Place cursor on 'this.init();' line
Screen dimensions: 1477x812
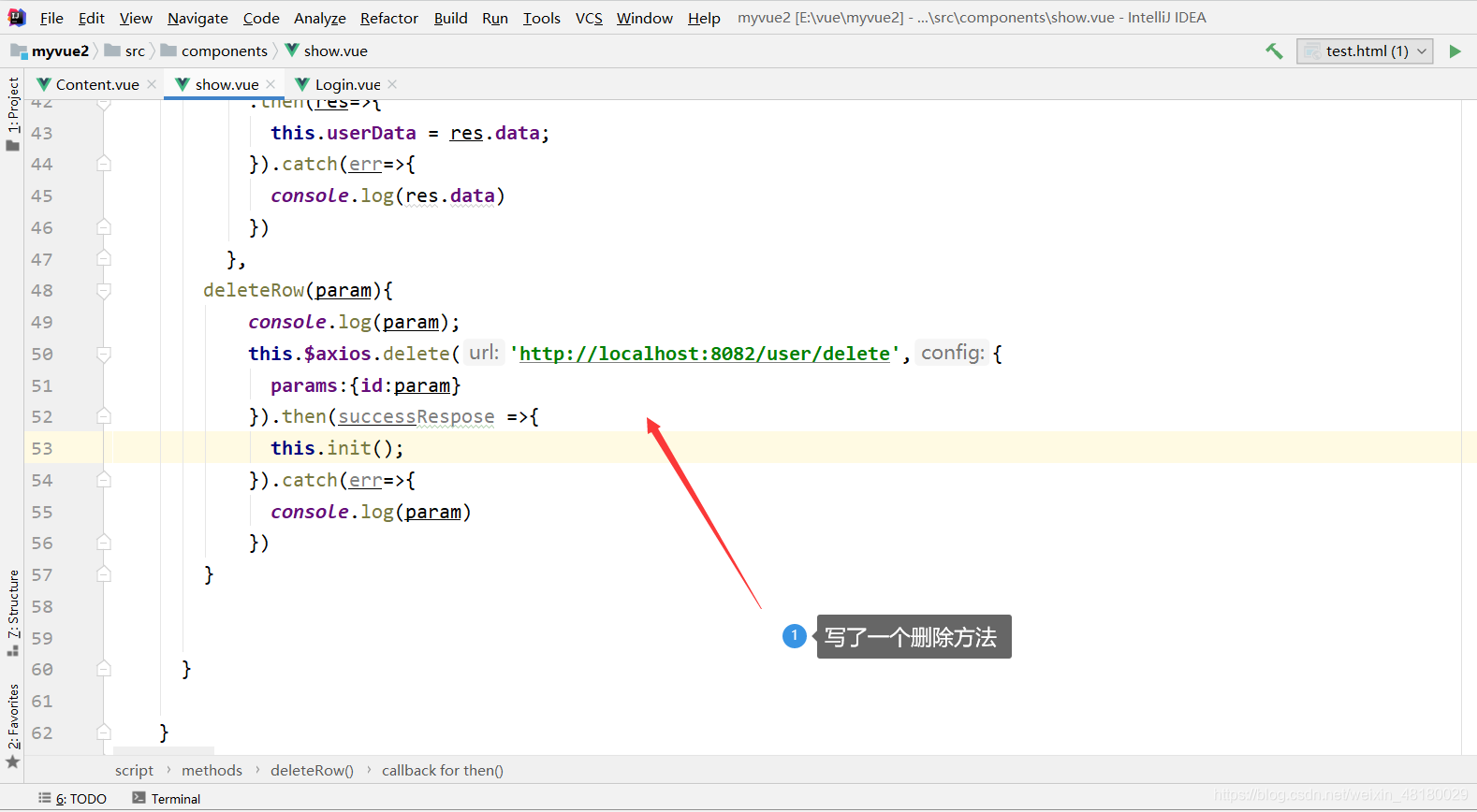(337, 448)
